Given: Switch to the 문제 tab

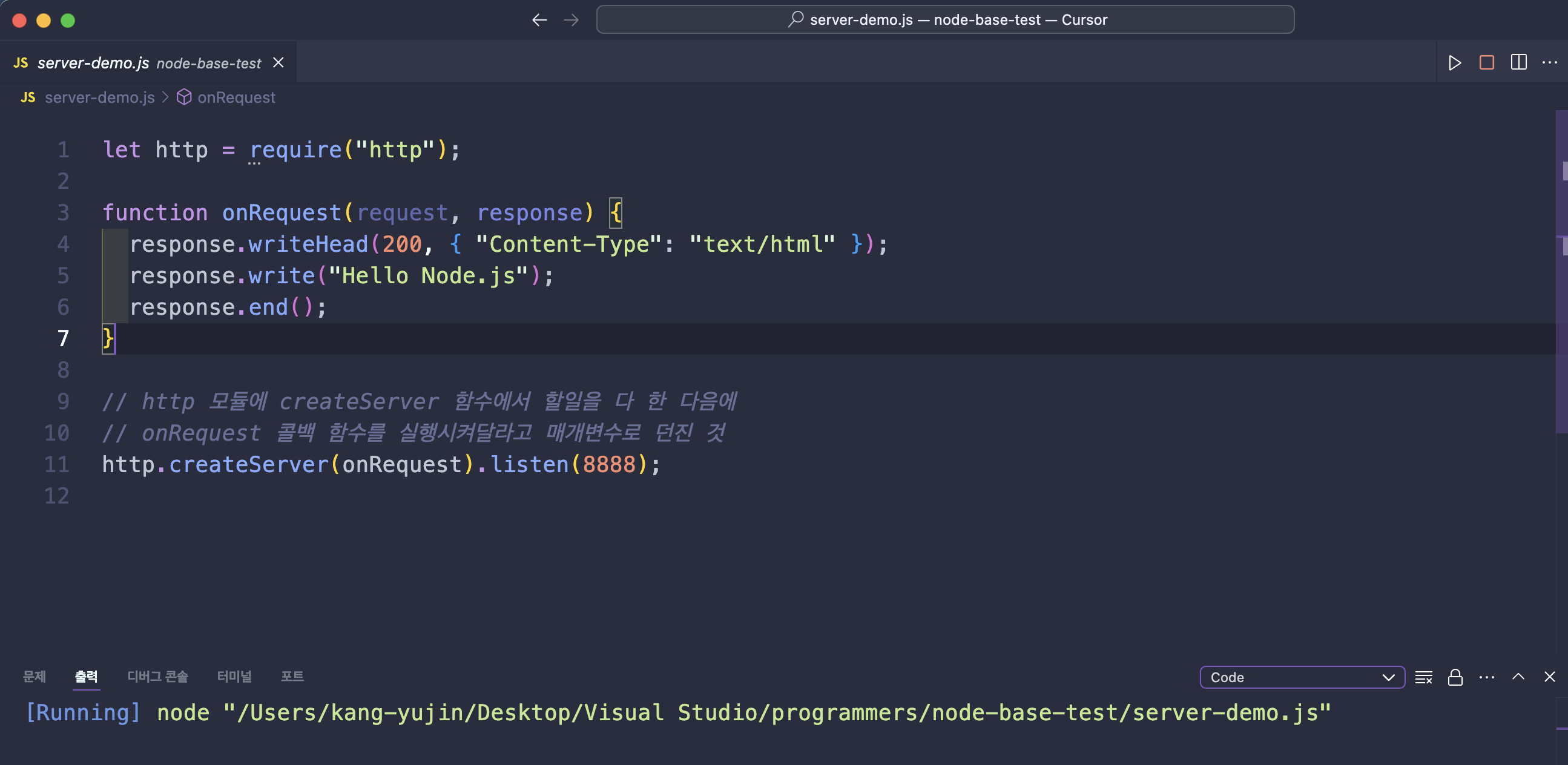Looking at the screenshot, I should (34, 676).
